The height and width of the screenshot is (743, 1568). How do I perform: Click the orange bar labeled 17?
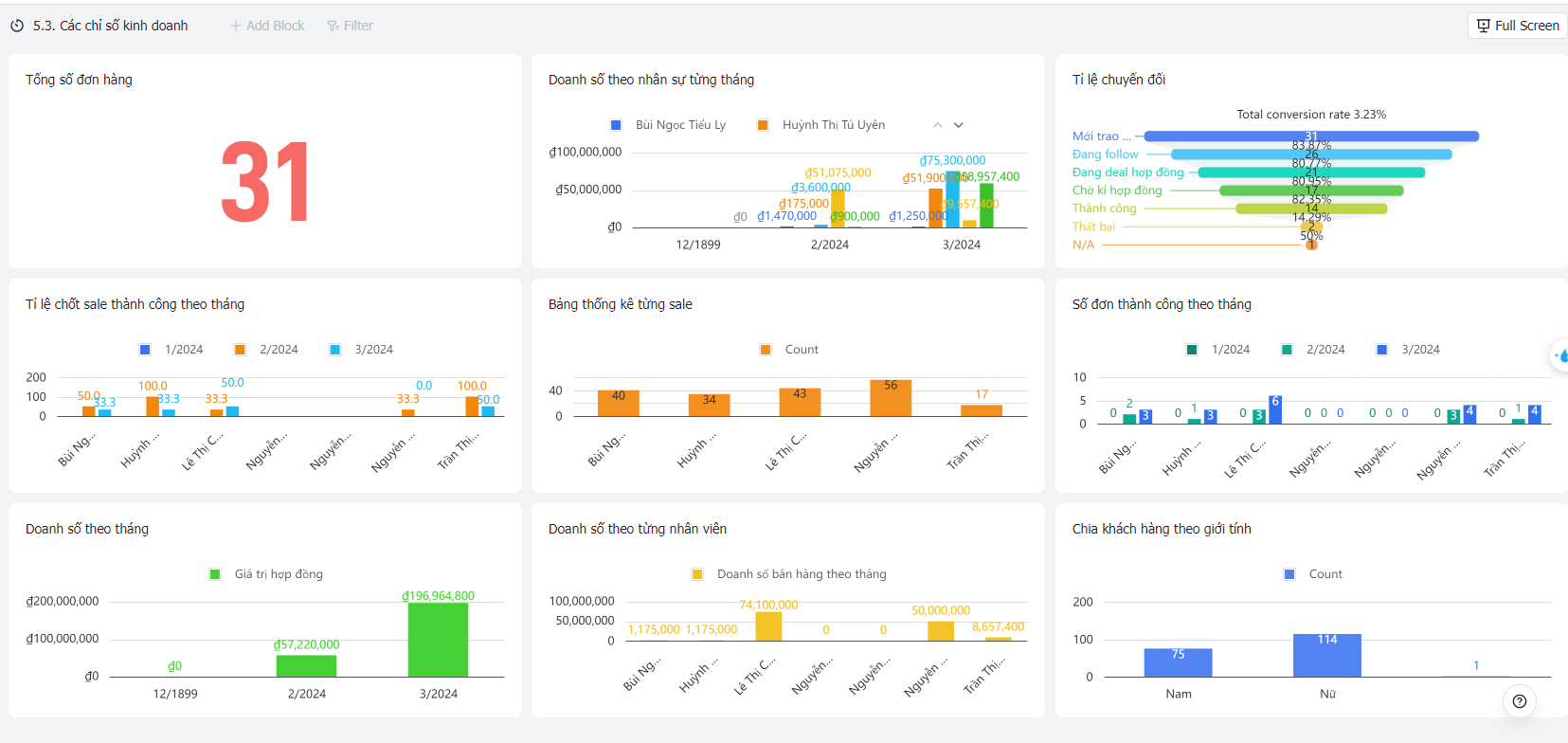coord(982,410)
